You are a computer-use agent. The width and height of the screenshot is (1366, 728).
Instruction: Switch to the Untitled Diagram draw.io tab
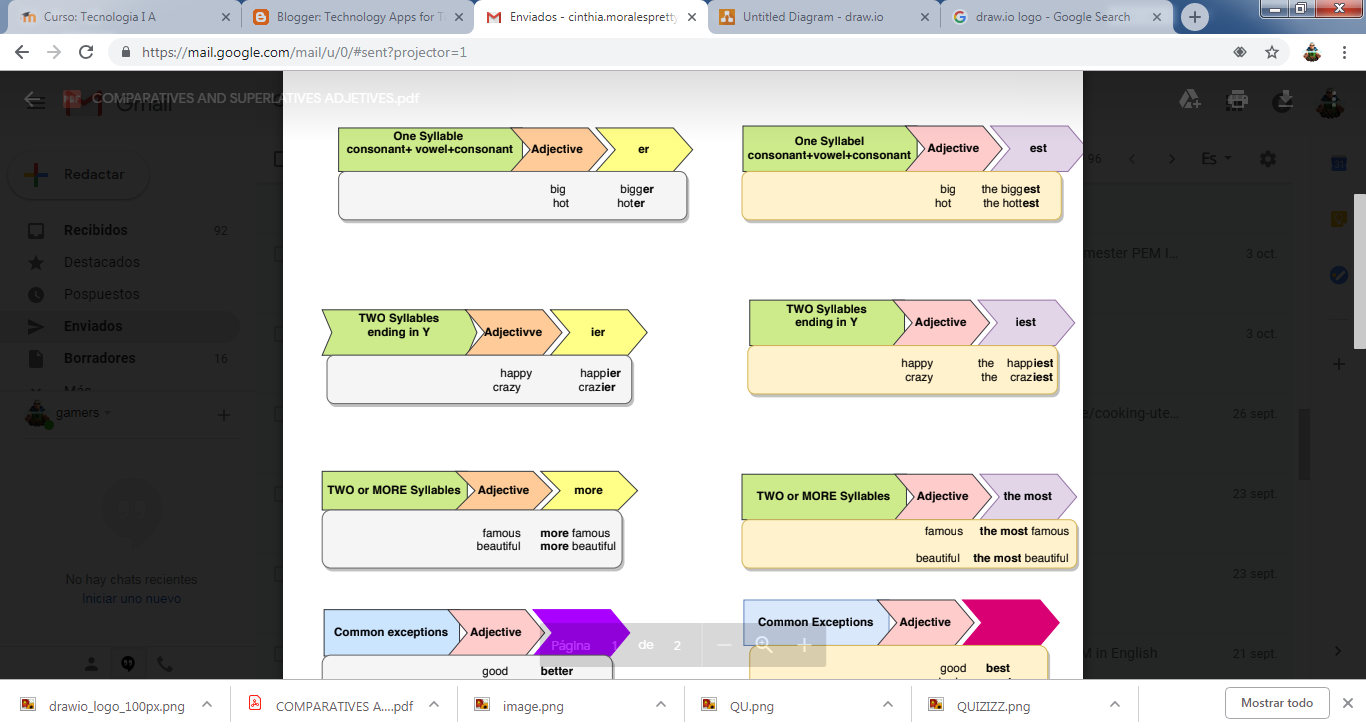pyautogui.click(x=822, y=17)
